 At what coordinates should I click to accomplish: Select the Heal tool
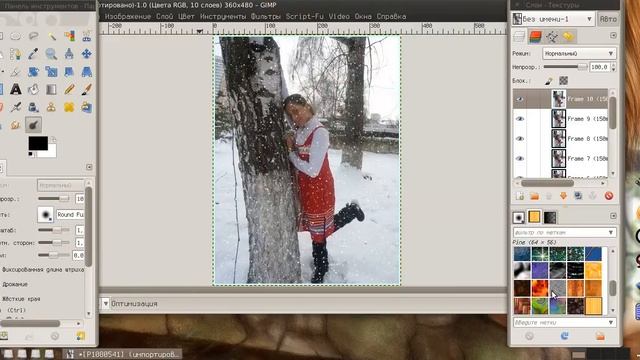(69, 107)
